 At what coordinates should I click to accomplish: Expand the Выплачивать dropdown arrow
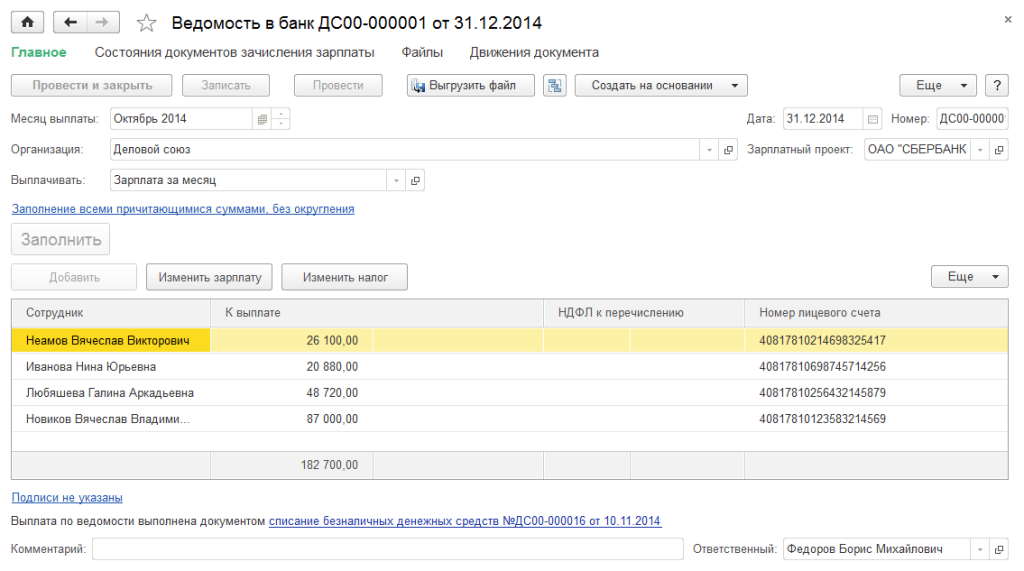tap(396, 181)
